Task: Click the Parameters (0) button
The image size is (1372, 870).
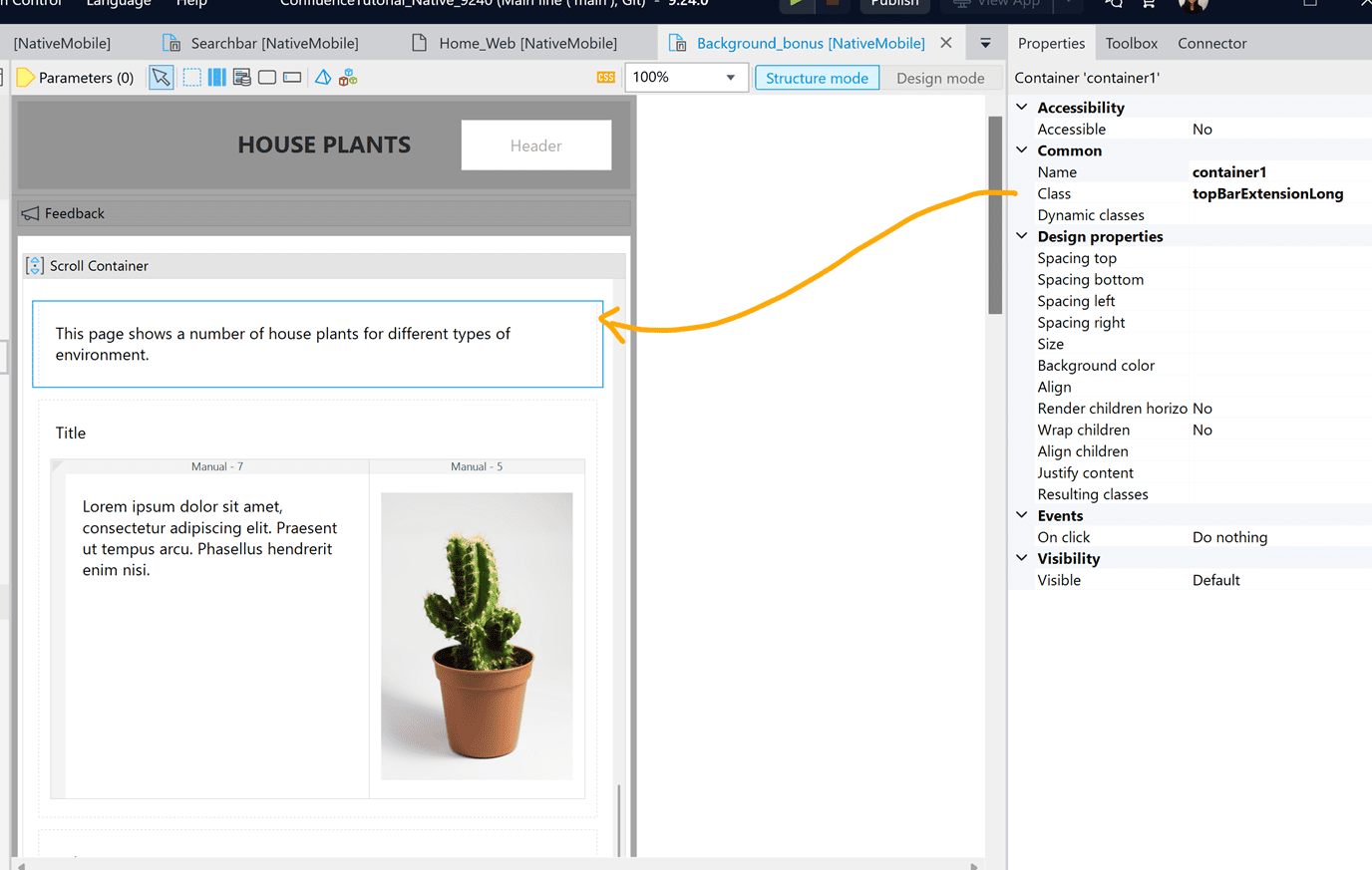Action: tap(76, 78)
